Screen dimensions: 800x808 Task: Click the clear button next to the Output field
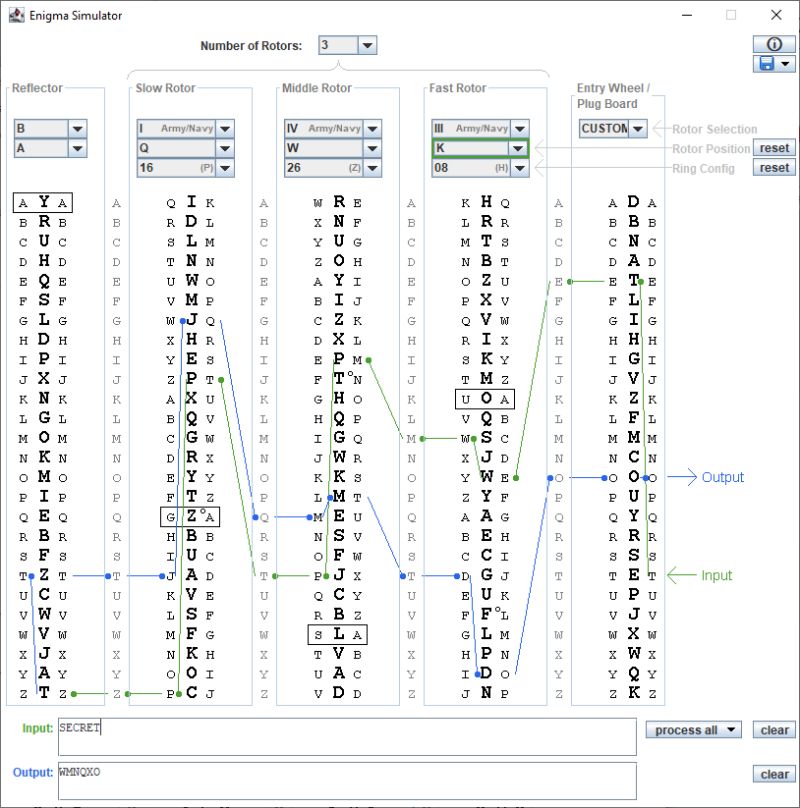[x=773, y=774]
